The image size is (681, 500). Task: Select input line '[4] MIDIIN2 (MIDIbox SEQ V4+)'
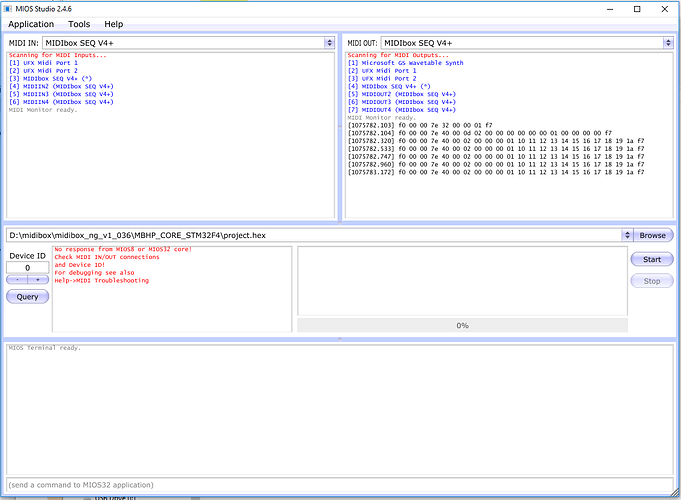click(x=61, y=86)
